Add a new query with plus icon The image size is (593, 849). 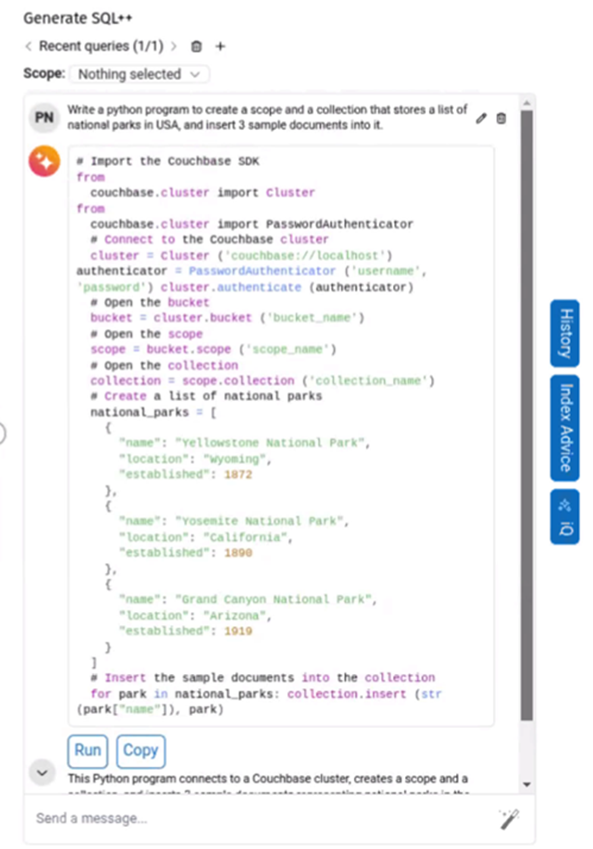click(220, 47)
